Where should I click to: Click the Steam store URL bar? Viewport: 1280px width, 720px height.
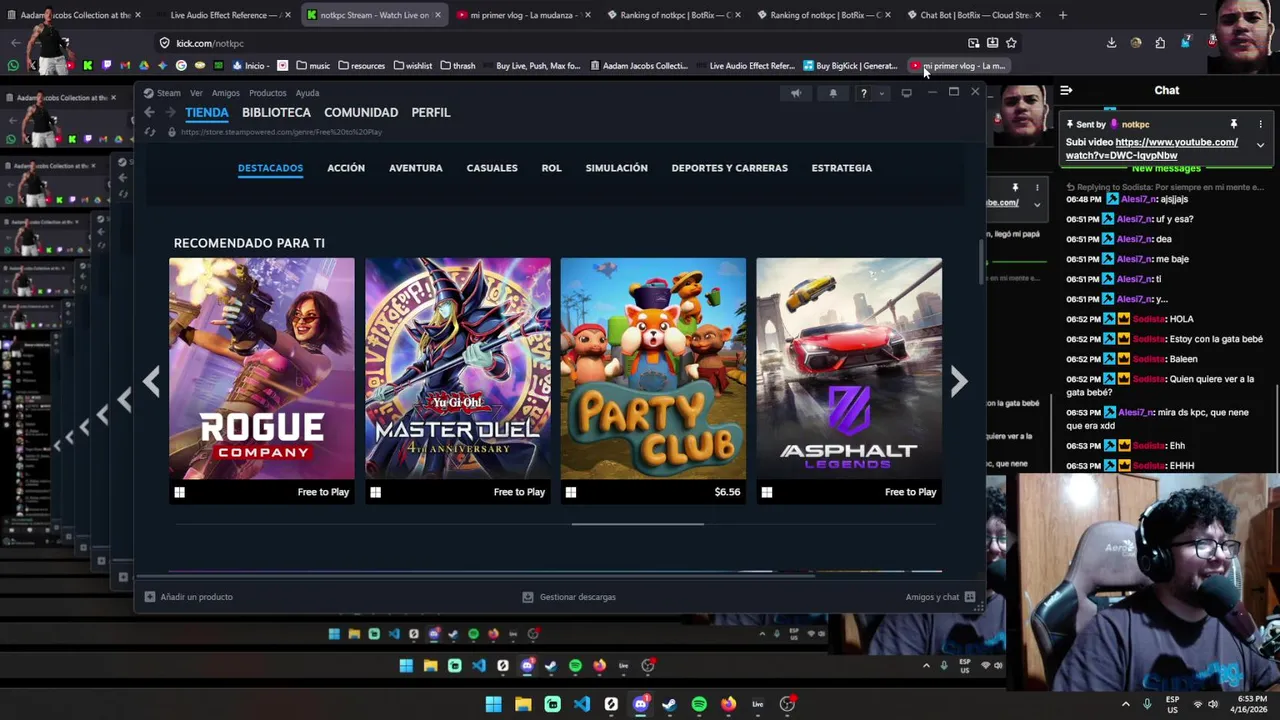coord(282,132)
